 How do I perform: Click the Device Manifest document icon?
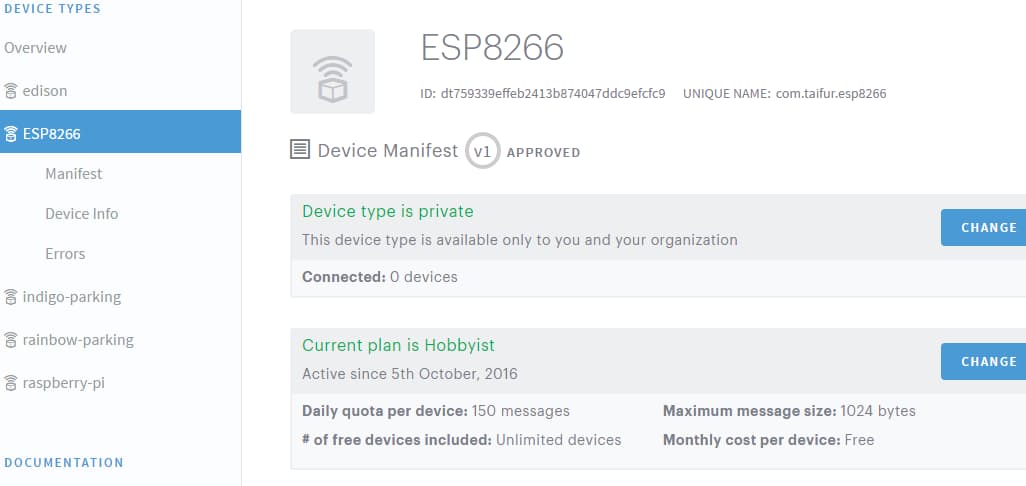click(x=300, y=150)
